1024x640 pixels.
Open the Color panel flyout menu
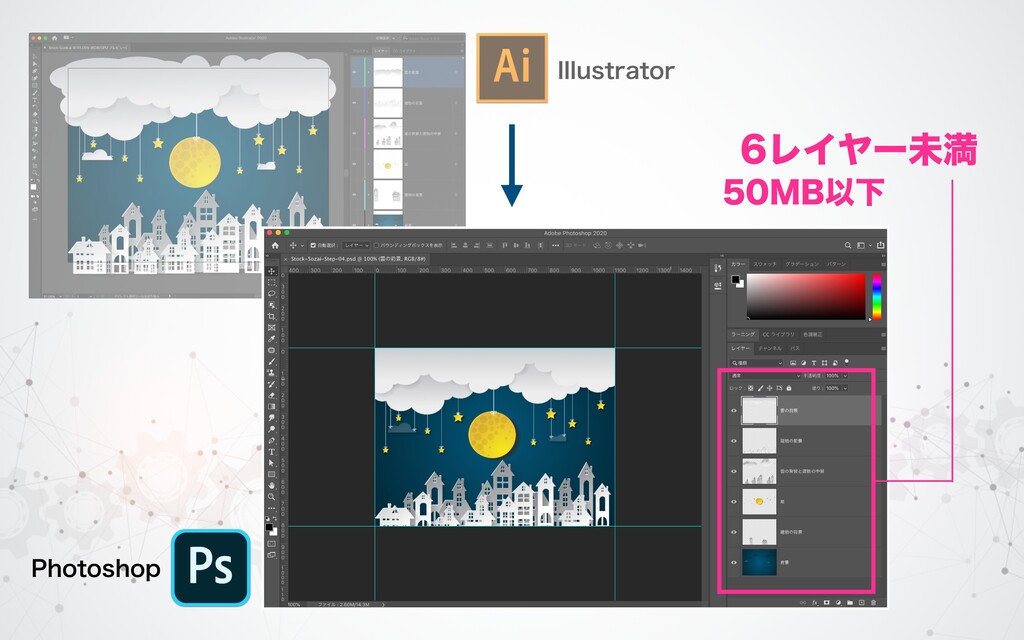point(884,264)
